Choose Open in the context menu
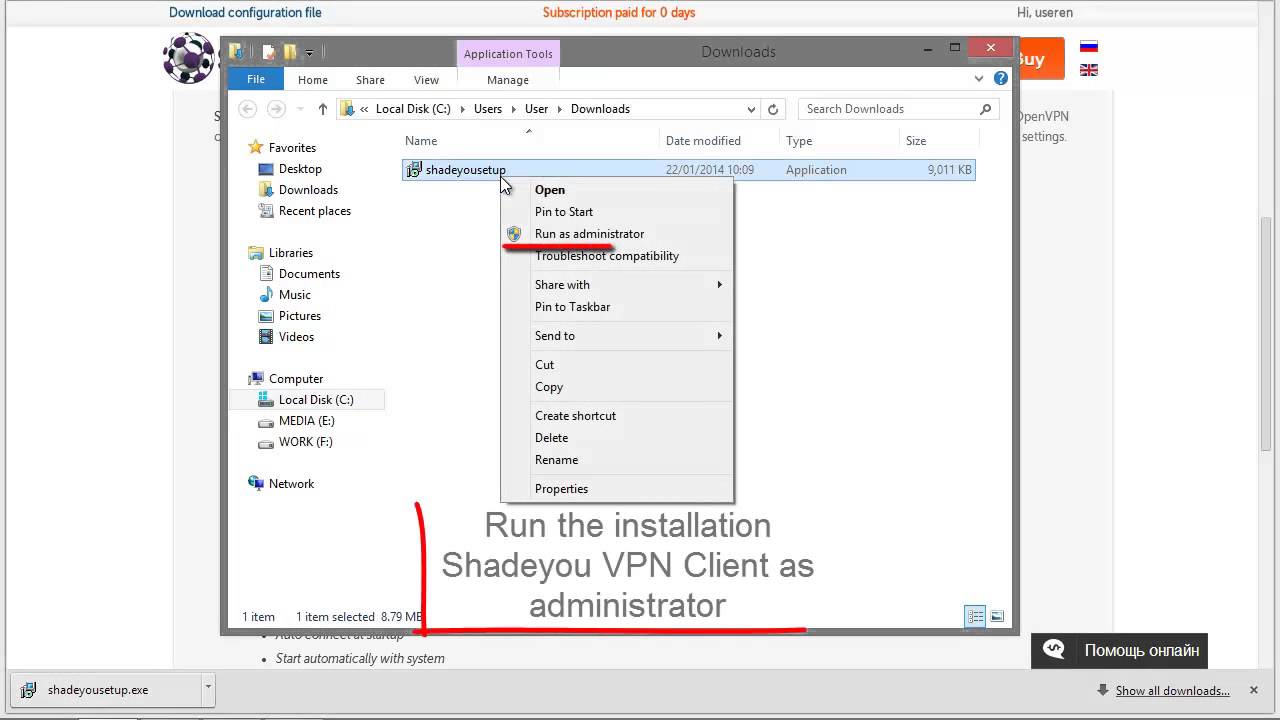The image size is (1280, 720). click(617, 190)
